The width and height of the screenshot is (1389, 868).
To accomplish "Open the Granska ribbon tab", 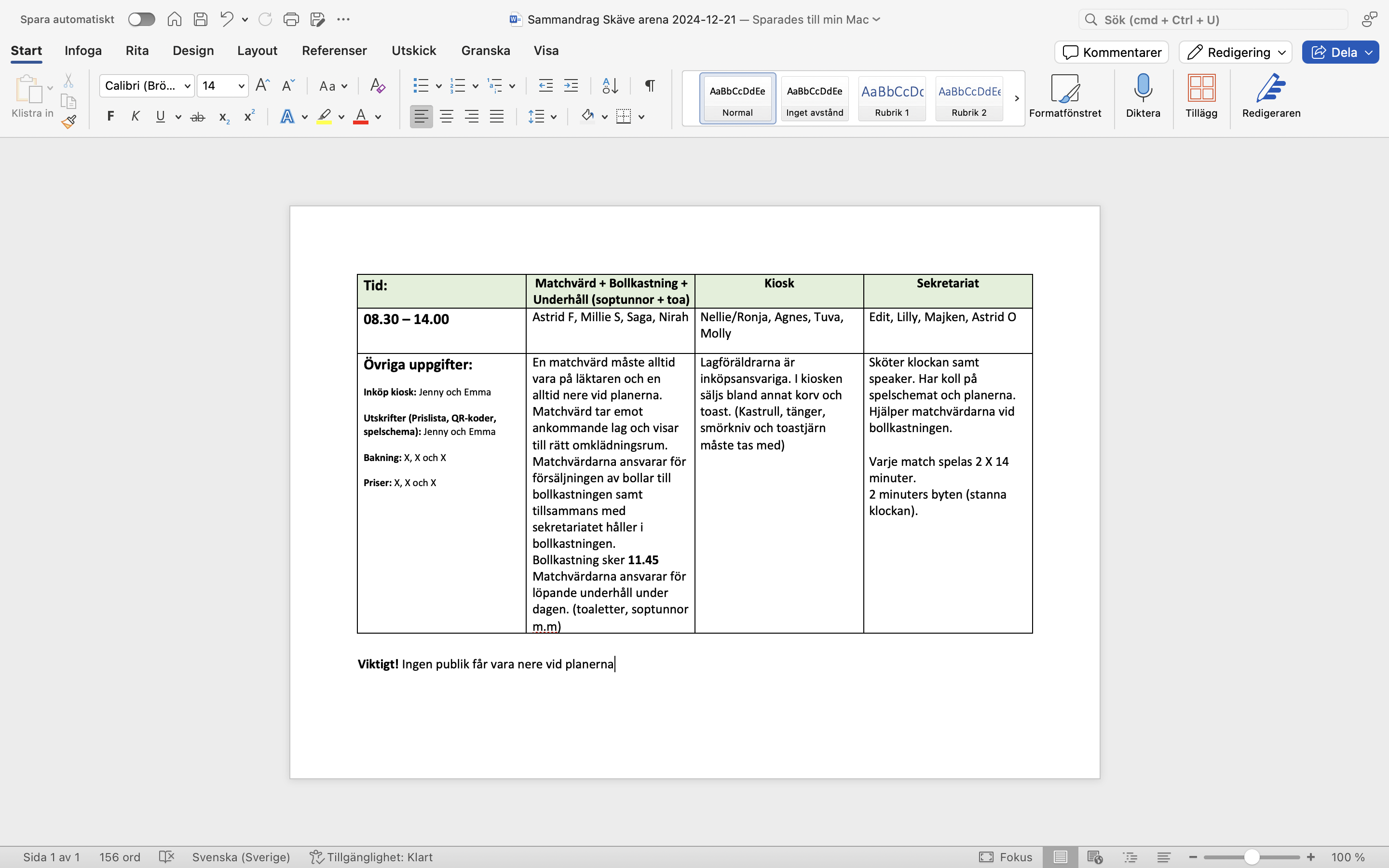I will pyautogui.click(x=485, y=51).
